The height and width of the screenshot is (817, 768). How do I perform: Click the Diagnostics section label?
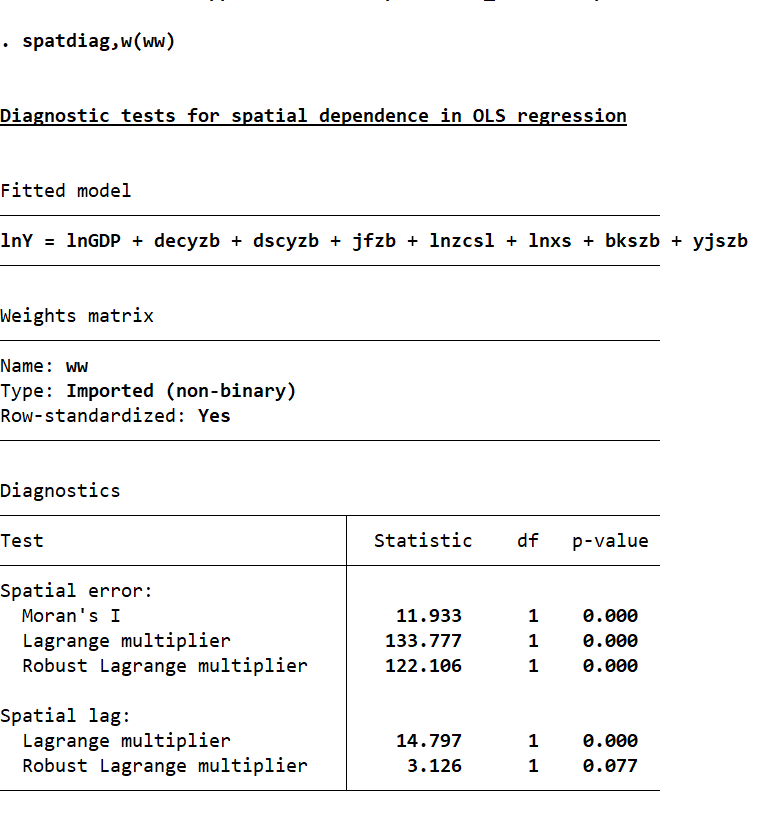tap(60, 490)
